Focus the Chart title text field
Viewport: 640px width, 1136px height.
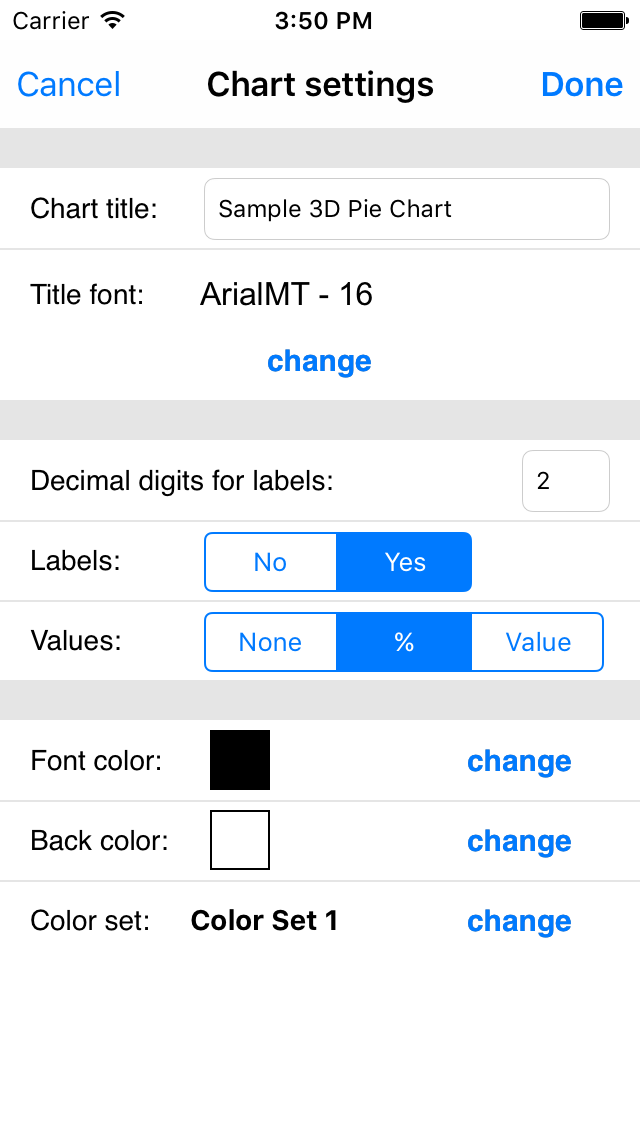coord(406,209)
